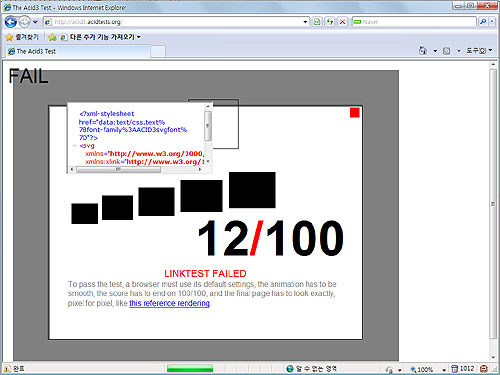The image size is (500, 375).
Task: Expand the Home button dropdown arrow
Action: tap(435, 51)
